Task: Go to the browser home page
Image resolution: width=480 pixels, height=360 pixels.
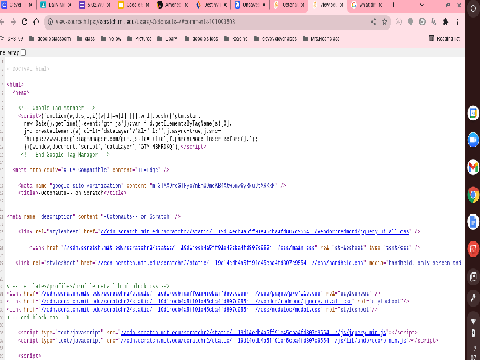Action: click(36, 22)
